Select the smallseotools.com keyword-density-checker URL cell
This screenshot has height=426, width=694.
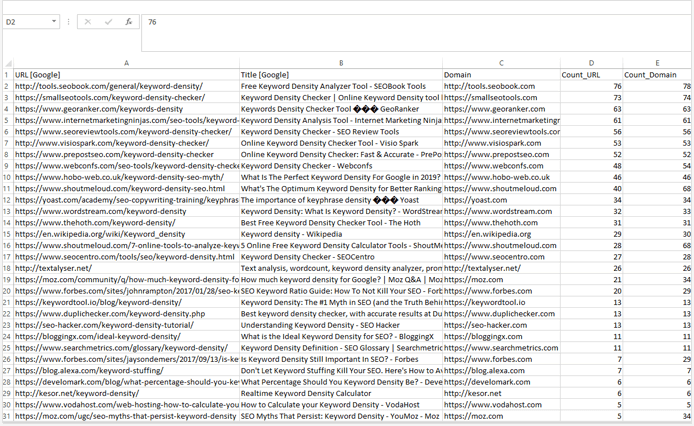pyautogui.click(x=127, y=97)
